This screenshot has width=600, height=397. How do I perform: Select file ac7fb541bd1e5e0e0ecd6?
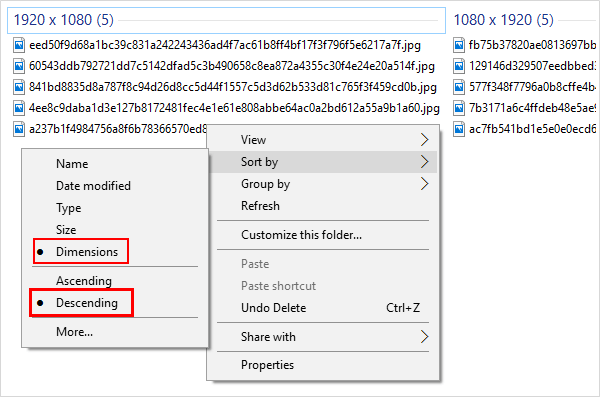click(533, 129)
